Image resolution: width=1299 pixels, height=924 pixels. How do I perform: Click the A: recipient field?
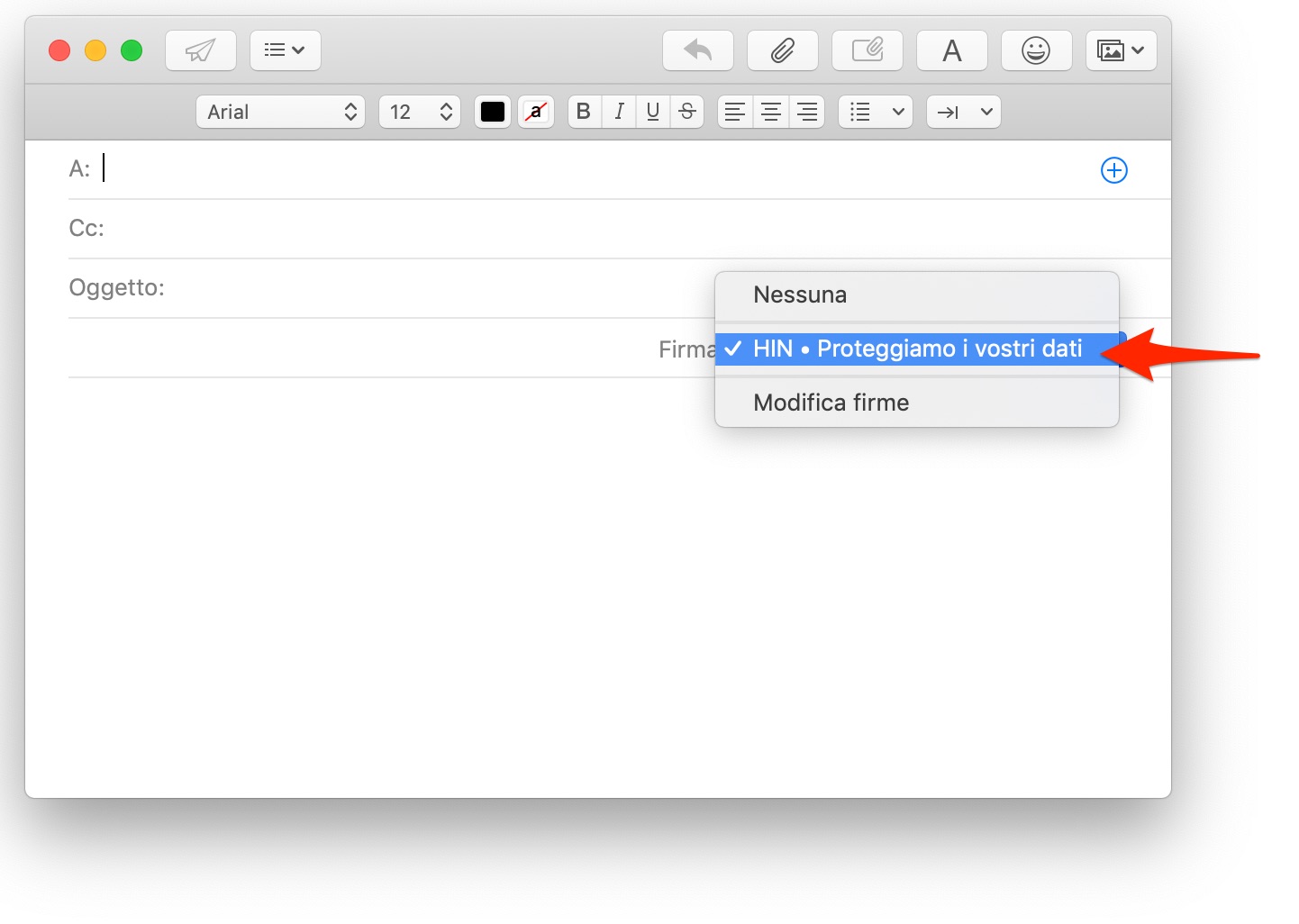click(595, 169)
